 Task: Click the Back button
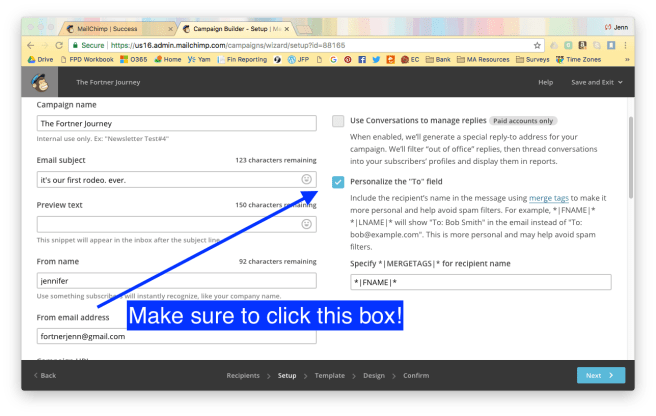(x=45, y=375)
